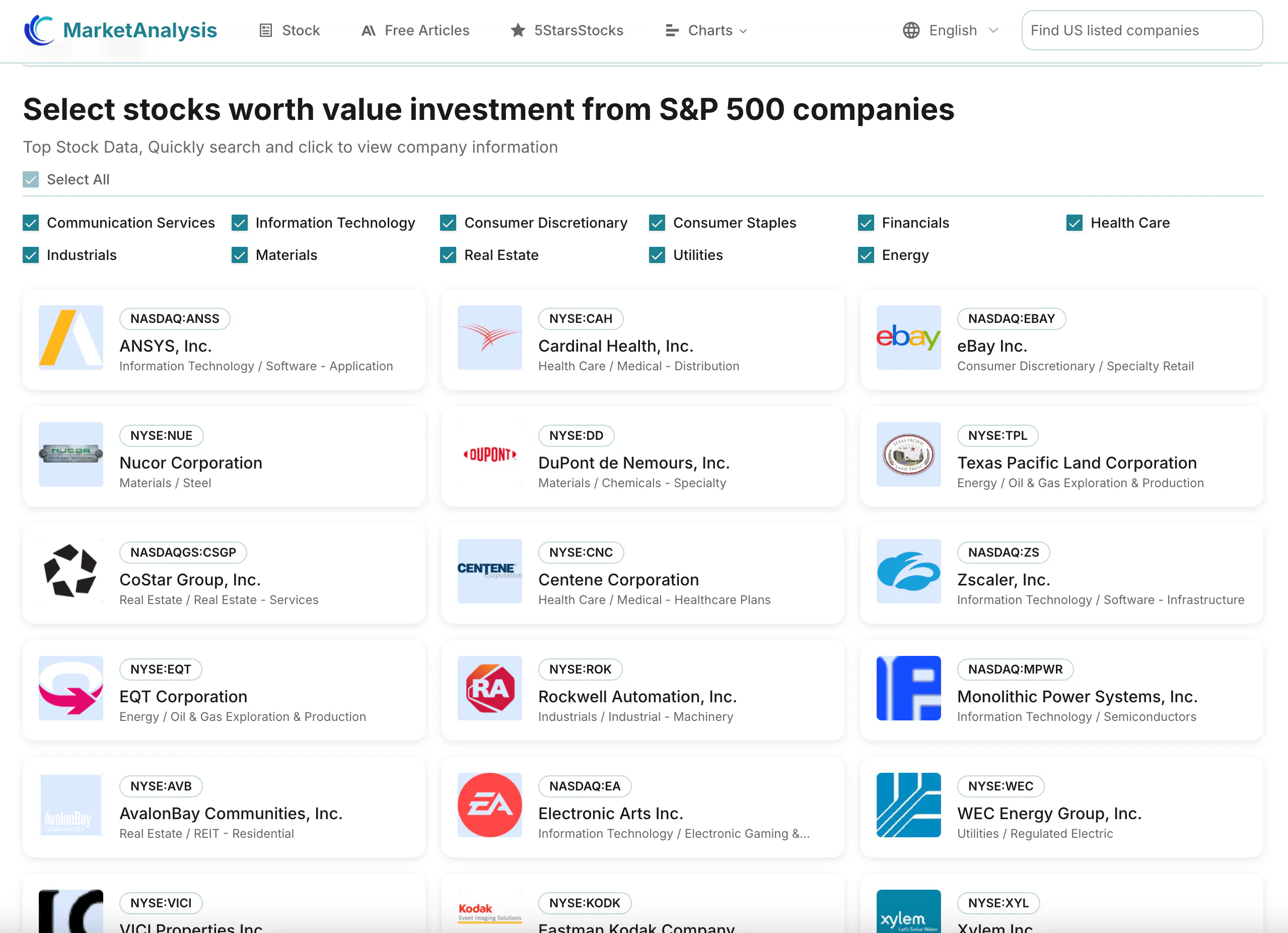This screenshot has width=1288, height=933.
Task: Click the 5StarsStocks star icon
Action: 518,30
